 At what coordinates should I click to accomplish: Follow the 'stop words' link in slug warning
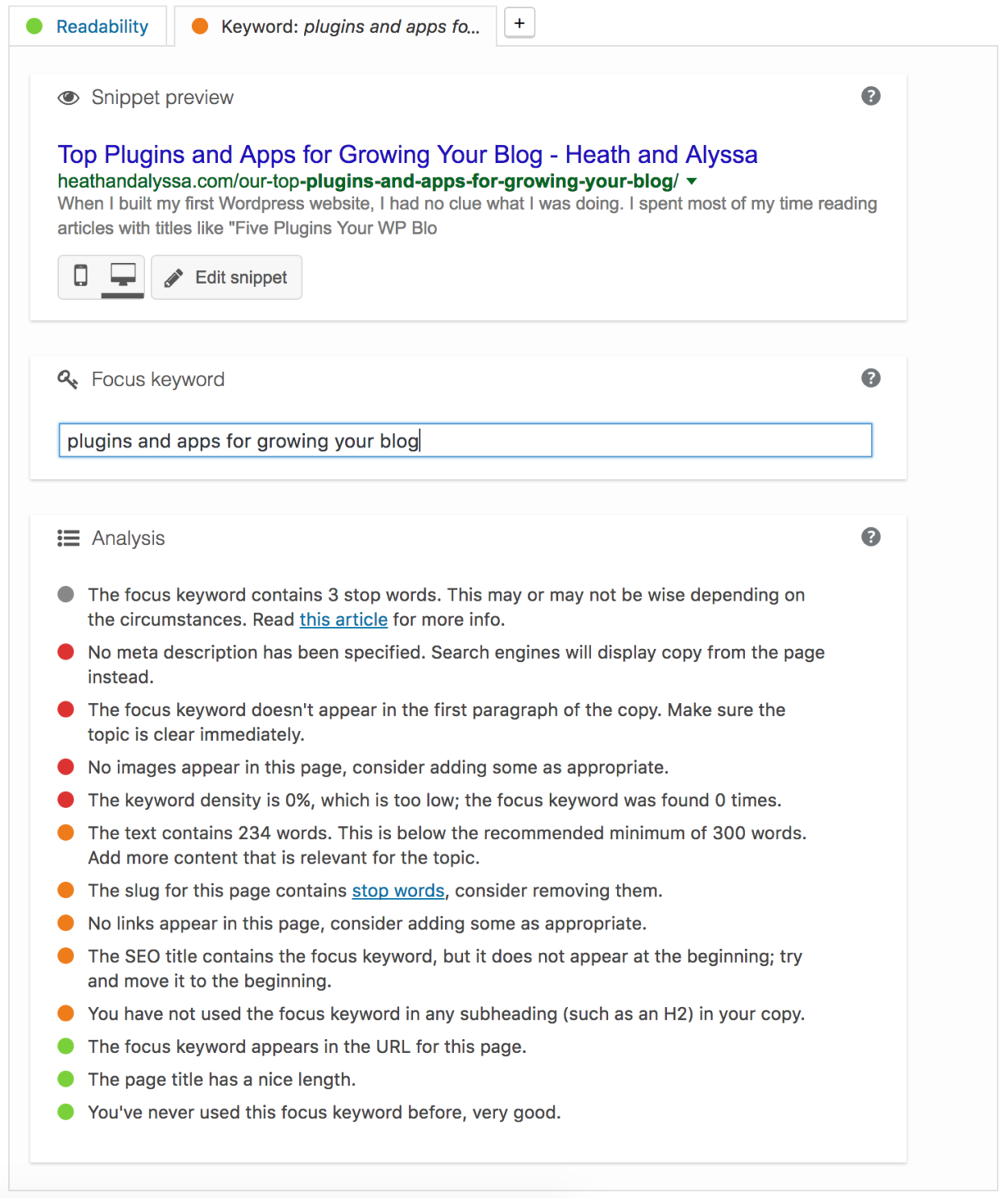(x=398, y=891)
